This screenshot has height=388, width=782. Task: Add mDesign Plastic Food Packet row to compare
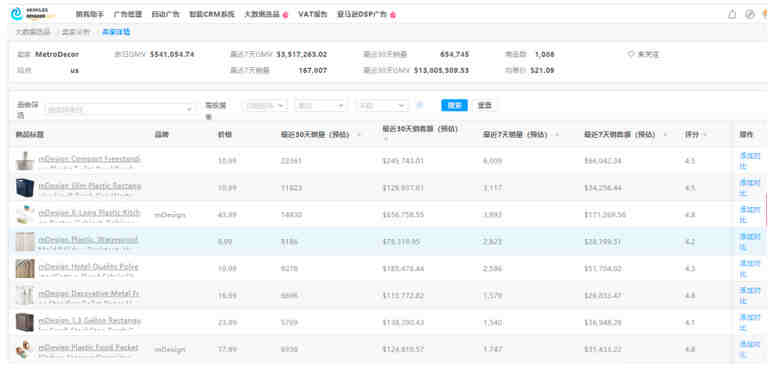(x=750, y=349)
